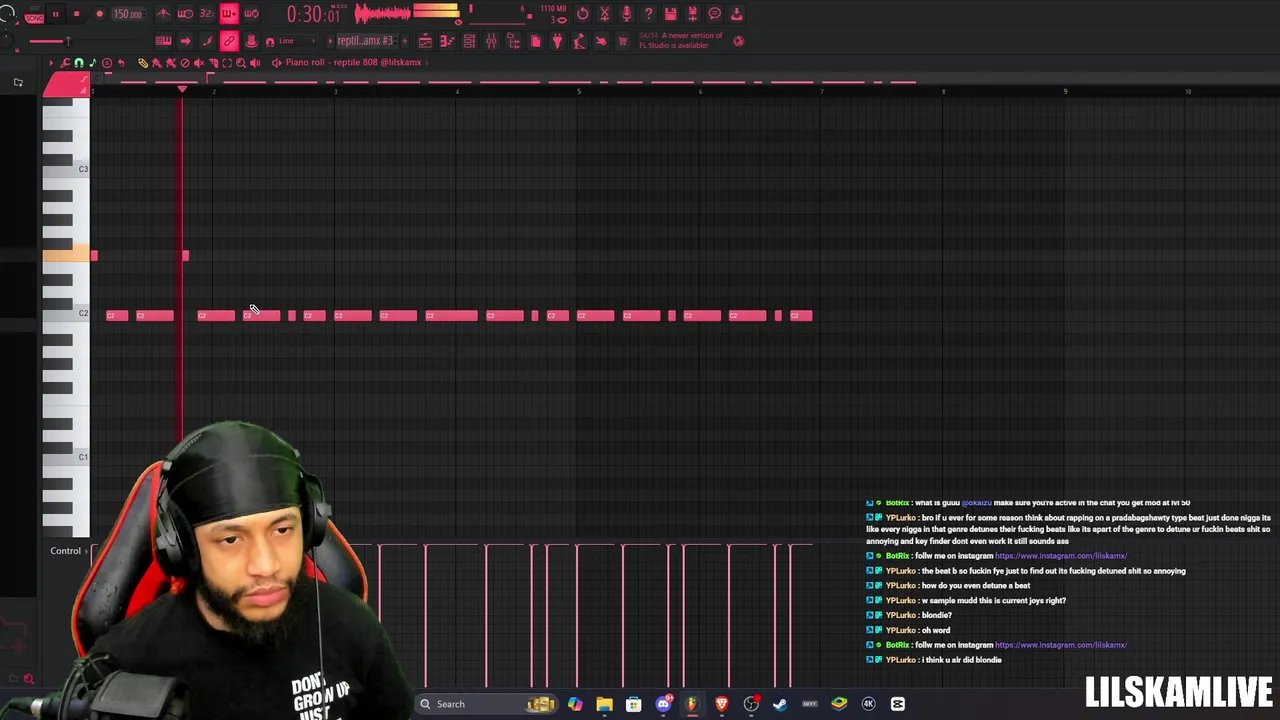Toggle the 3-2-1 recording countdown
Screen dimensions: 1280x720
(x=207, y=14)
